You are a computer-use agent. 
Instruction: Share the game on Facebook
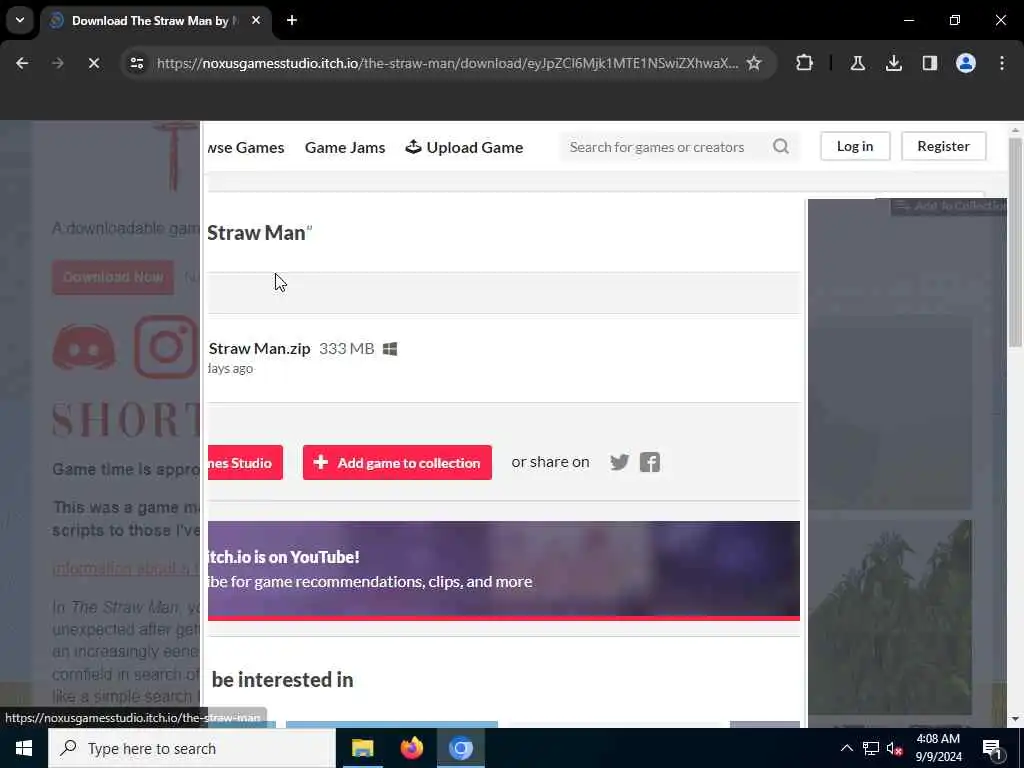(x=650, y=462)
